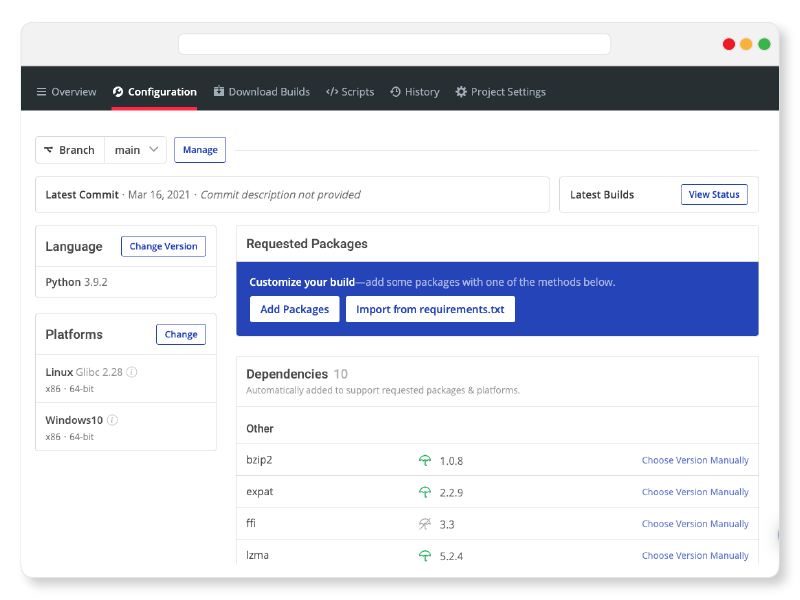
Task: Go to Download Builds tab
Action: coord(262,92)
